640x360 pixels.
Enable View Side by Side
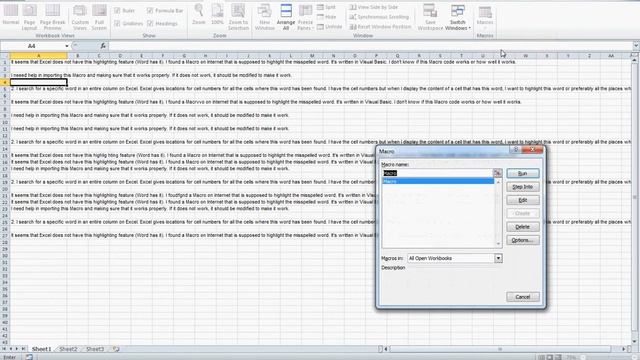373,7
